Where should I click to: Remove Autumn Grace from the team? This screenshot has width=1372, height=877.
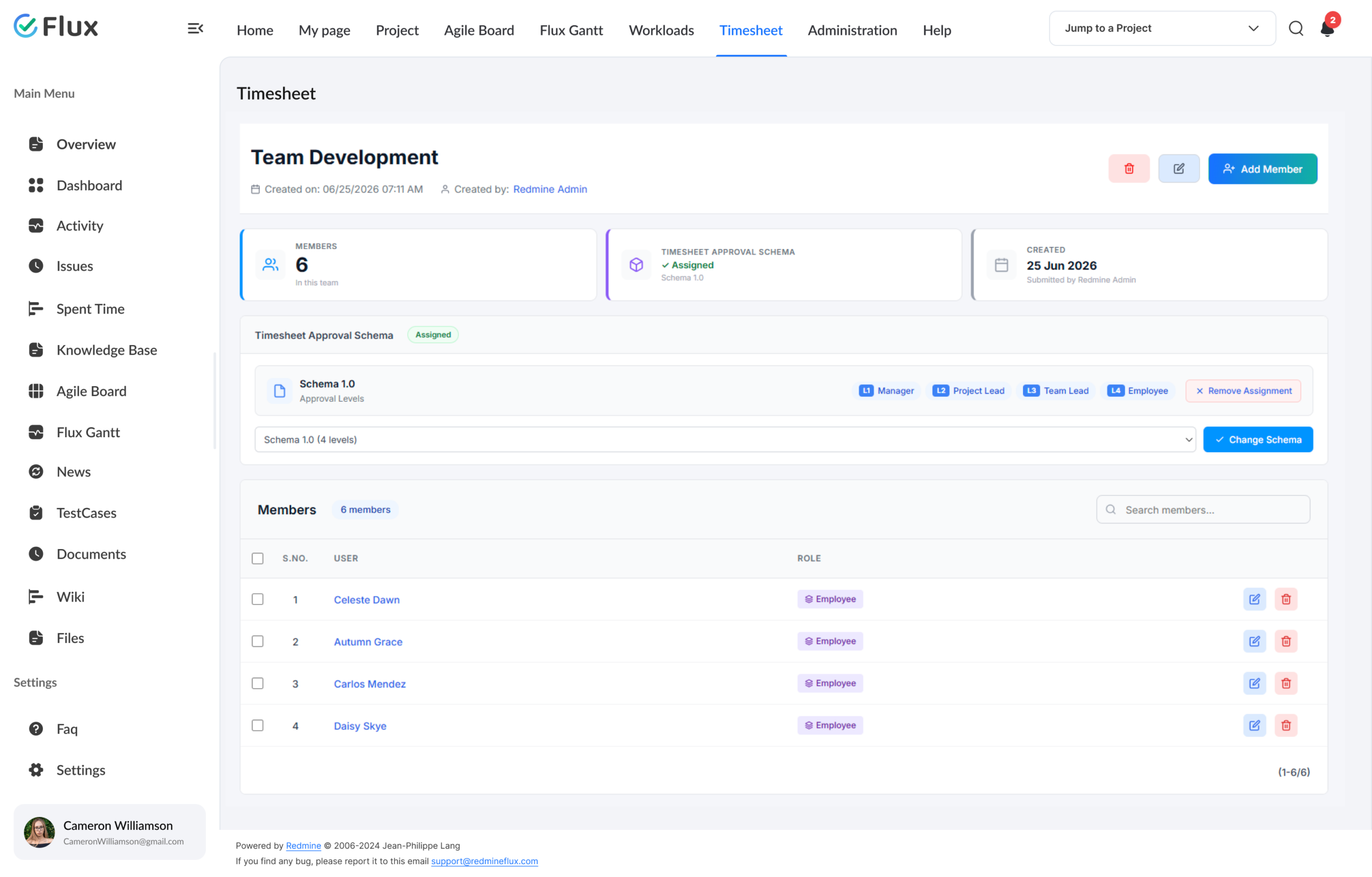[x=1286, y=641]
